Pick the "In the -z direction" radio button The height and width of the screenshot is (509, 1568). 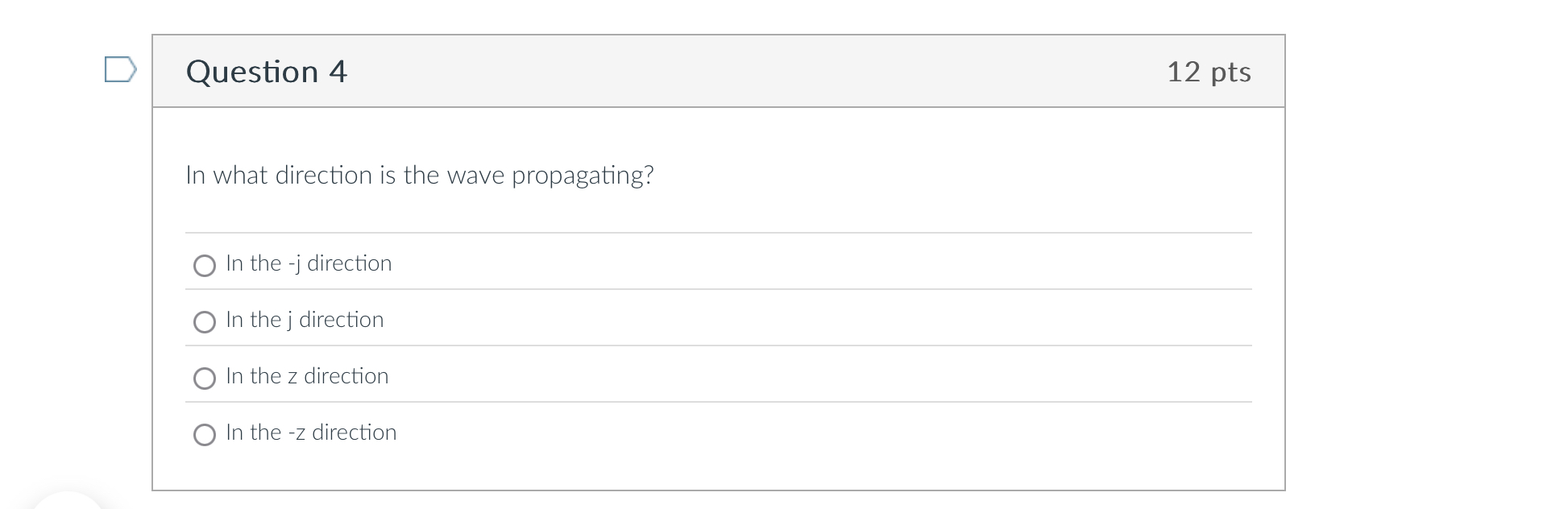tap(205, 435)
